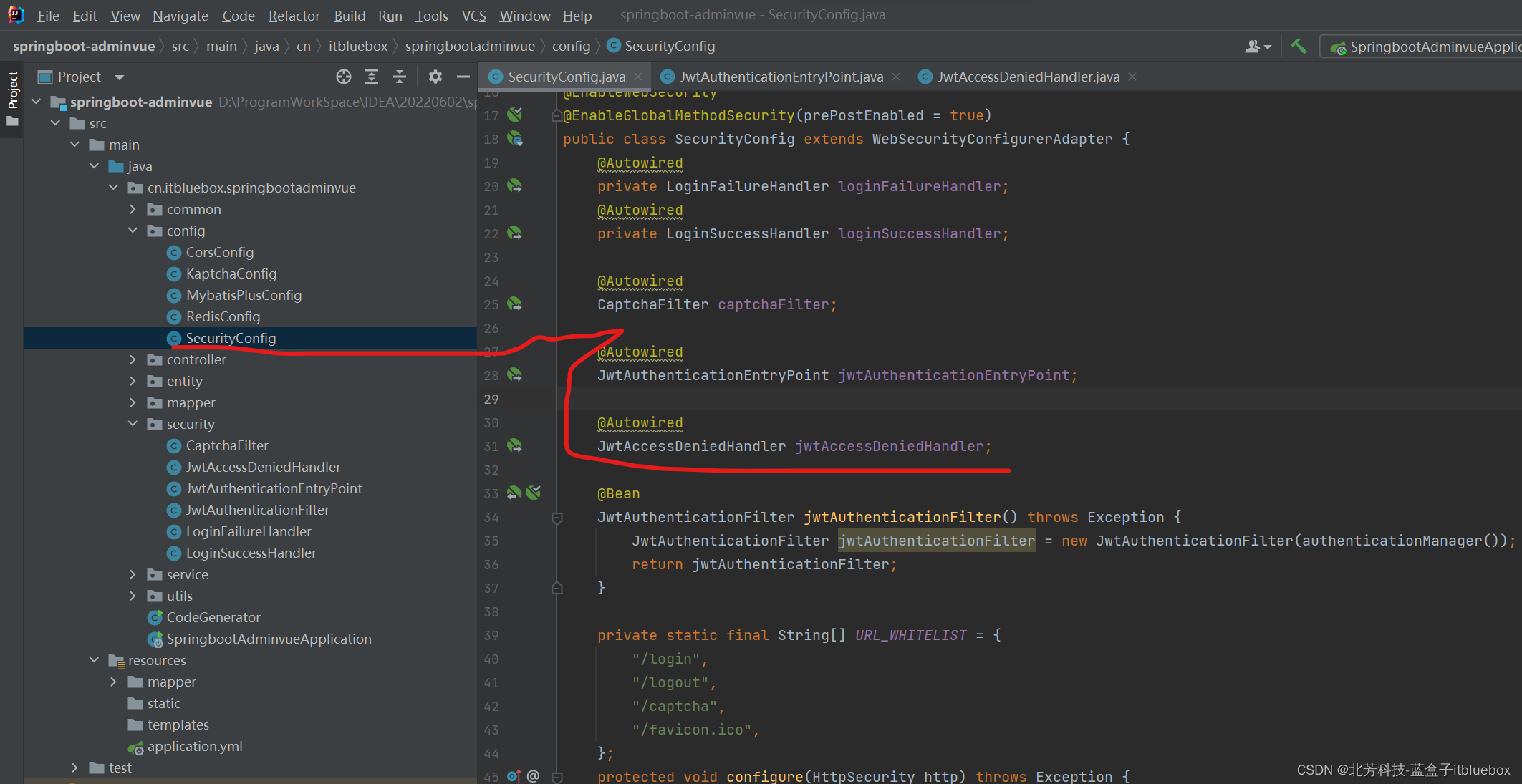Toggle the Project tool window side tab

(x=12, y=89)
